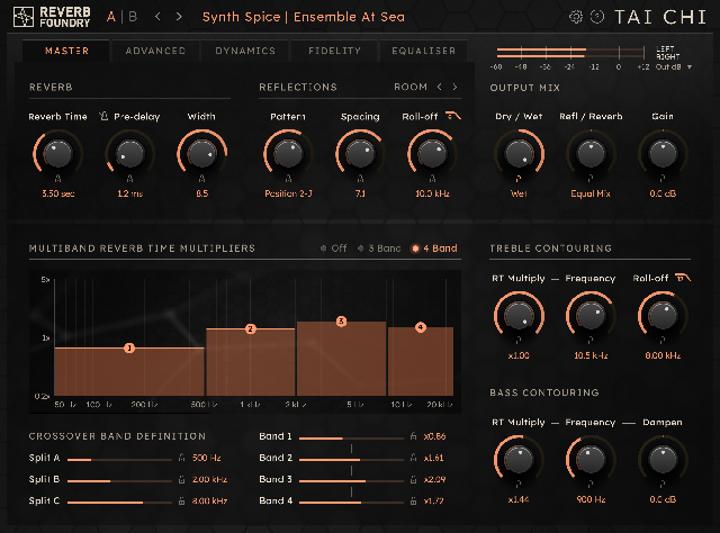
Task: Switch to the Advanced tab
Action: click(156, 51)
